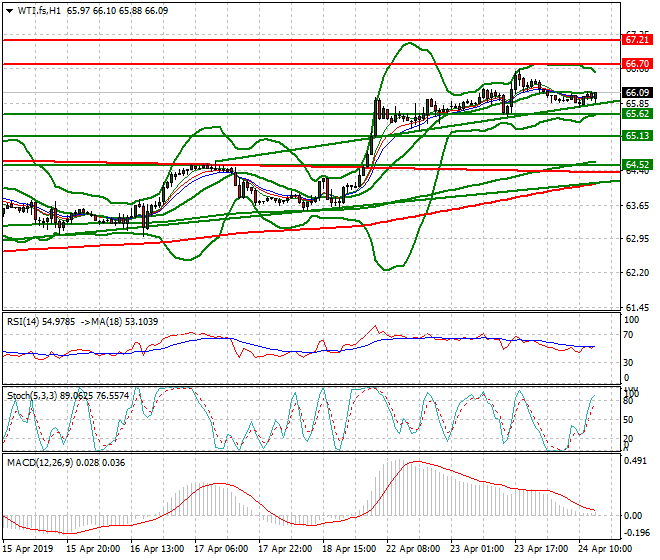
Task: Click the RSI scale value 70
Action: (x=628, y=335)
